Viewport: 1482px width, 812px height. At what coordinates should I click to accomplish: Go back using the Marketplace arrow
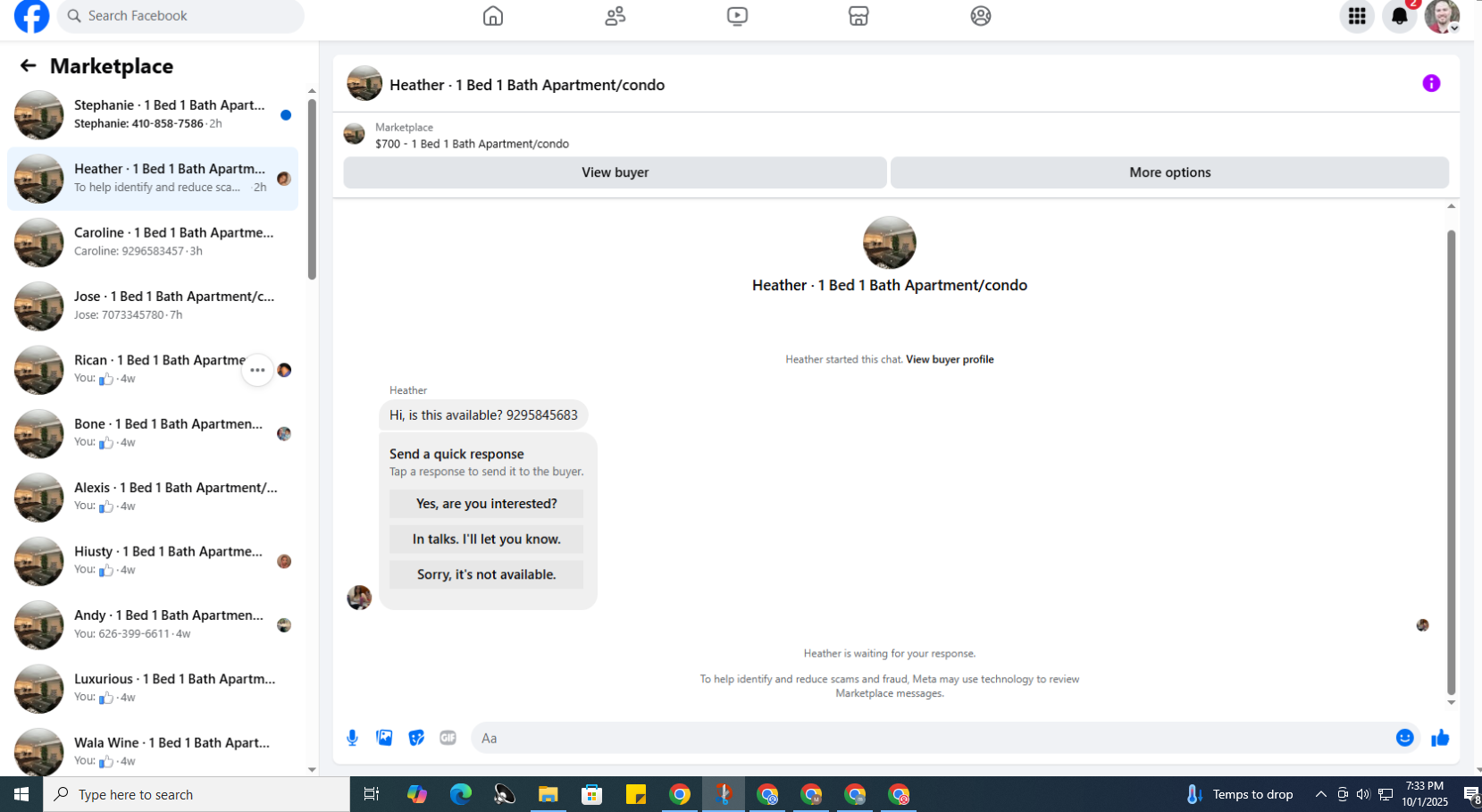[x=28, y=65]
